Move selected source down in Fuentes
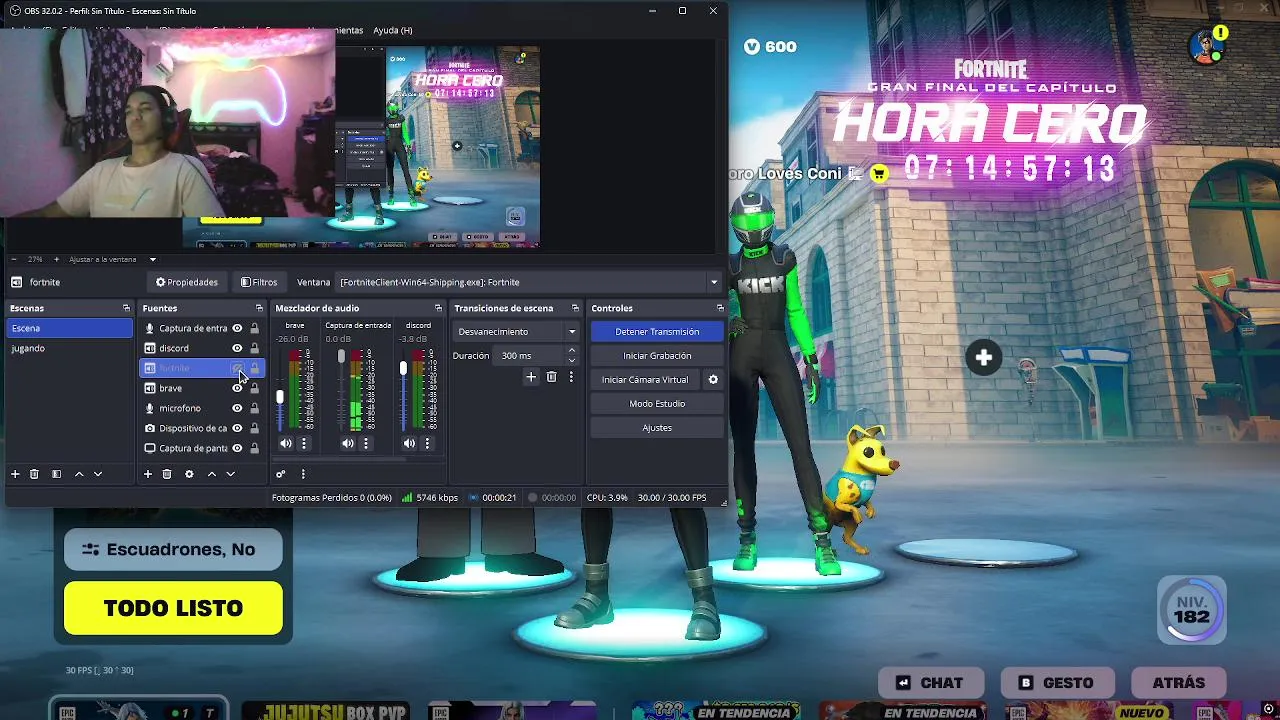1280x720 pixels. pos(230,474)
